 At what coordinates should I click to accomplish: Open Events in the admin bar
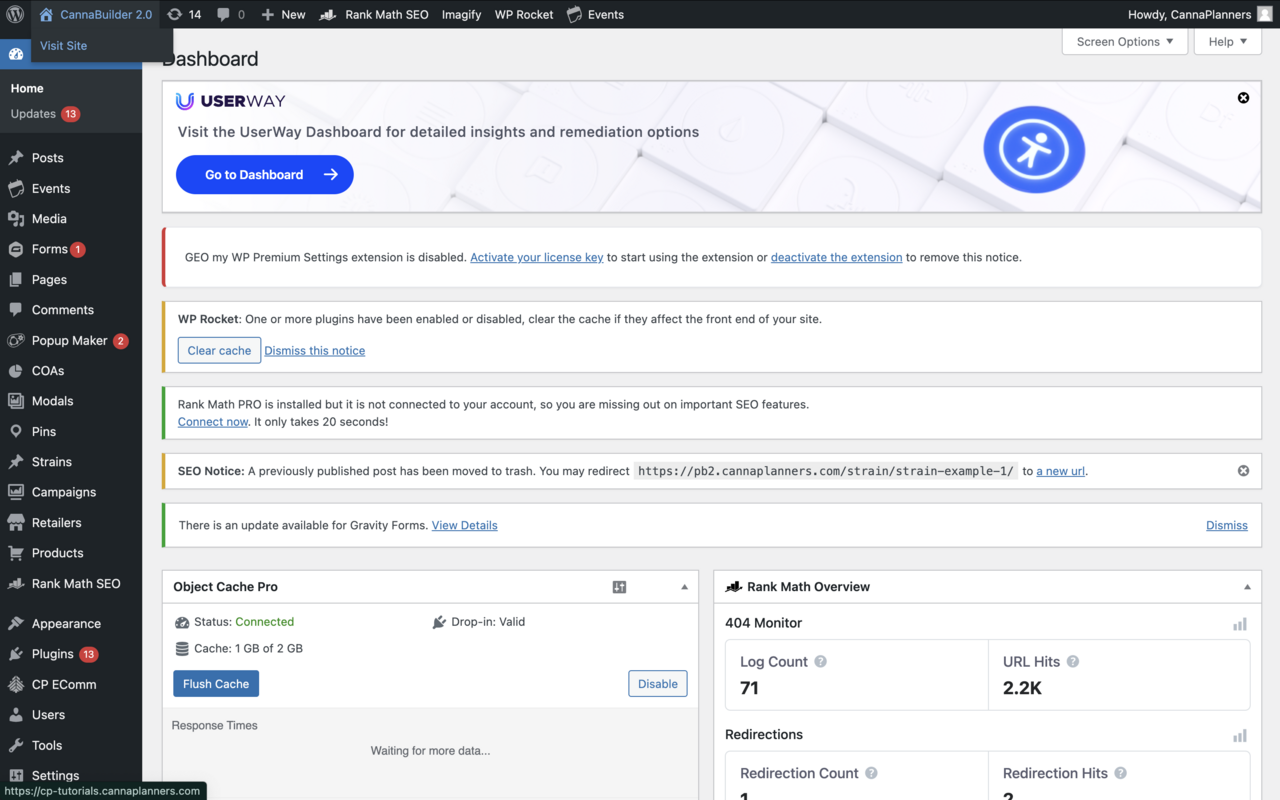(595, 14)
